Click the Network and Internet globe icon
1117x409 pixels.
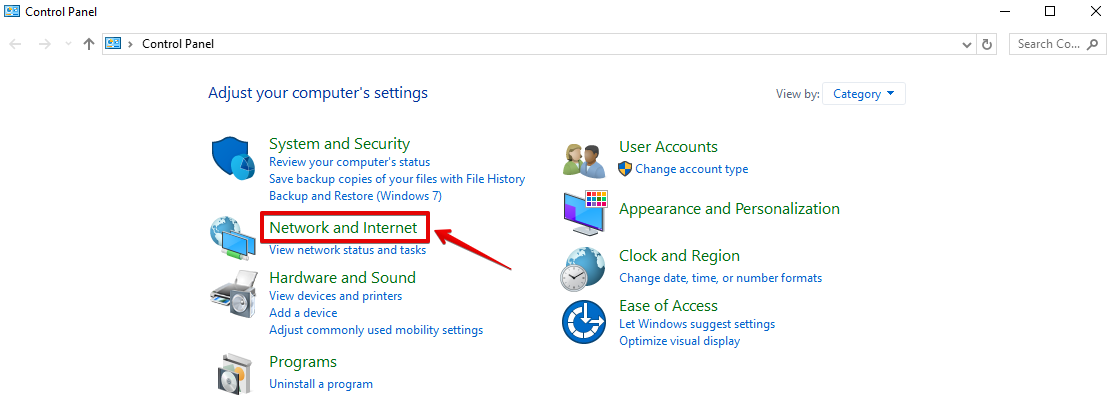click(x=233, y=239)
